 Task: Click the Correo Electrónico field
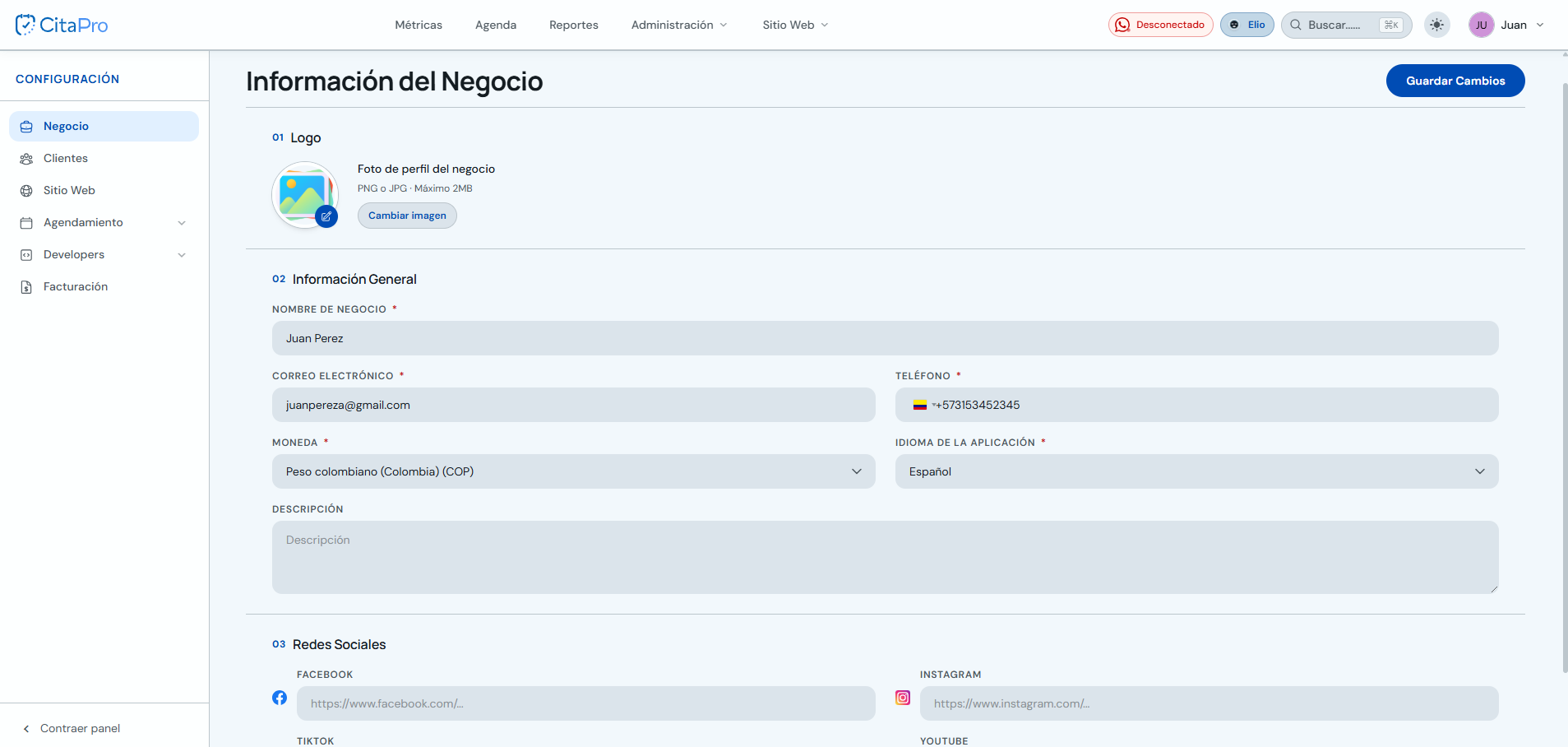pos(573,405)
